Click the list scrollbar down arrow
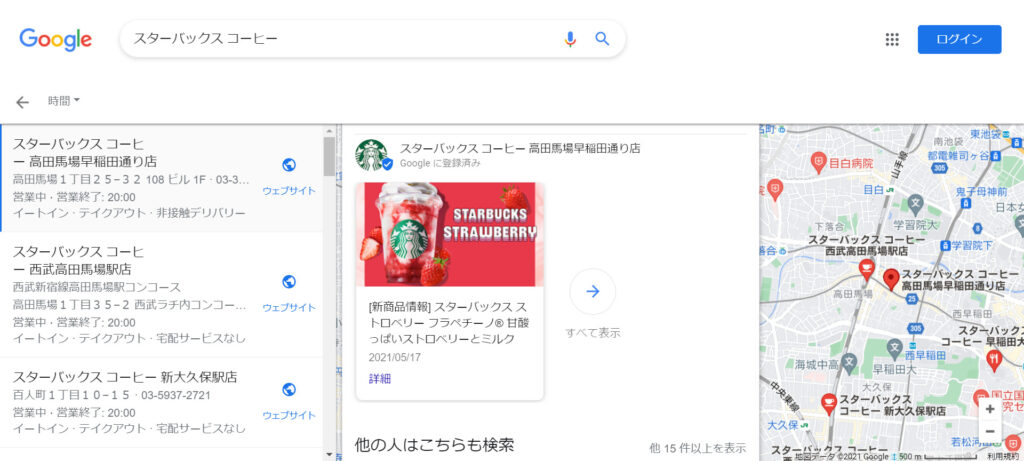Screen dimensions: 1024x461 pyautogui.click(x=329, y=454)
